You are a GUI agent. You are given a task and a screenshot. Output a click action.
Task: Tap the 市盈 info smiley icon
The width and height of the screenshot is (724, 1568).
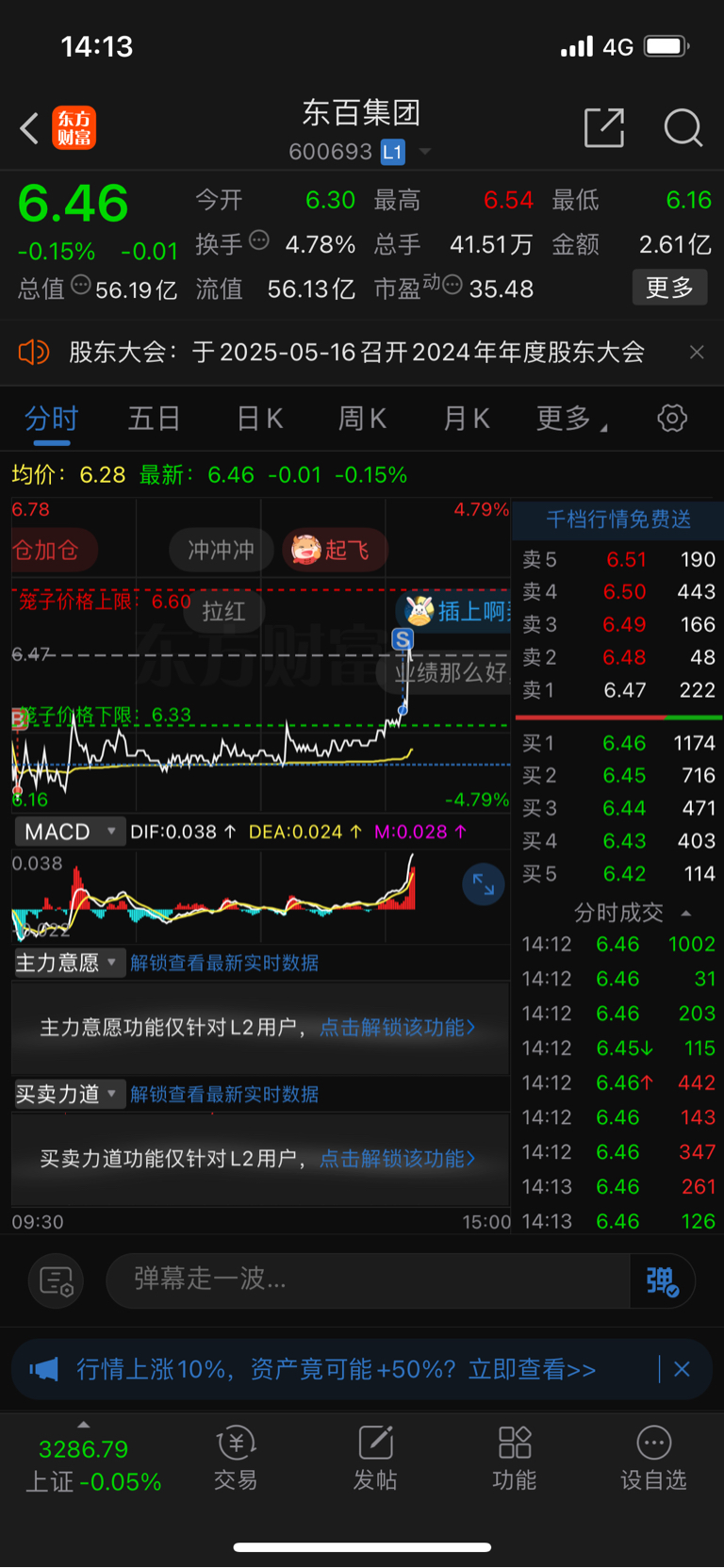452,285
